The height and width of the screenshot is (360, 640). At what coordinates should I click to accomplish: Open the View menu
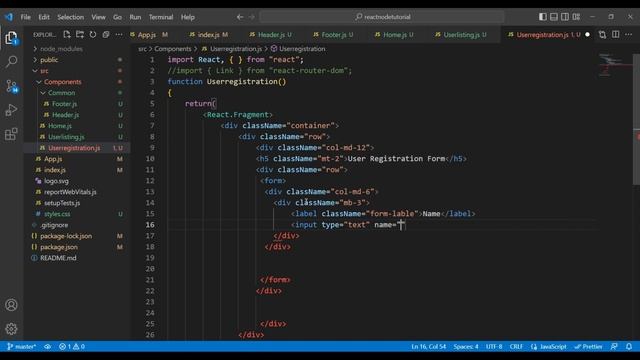click(x=98, y=17)
